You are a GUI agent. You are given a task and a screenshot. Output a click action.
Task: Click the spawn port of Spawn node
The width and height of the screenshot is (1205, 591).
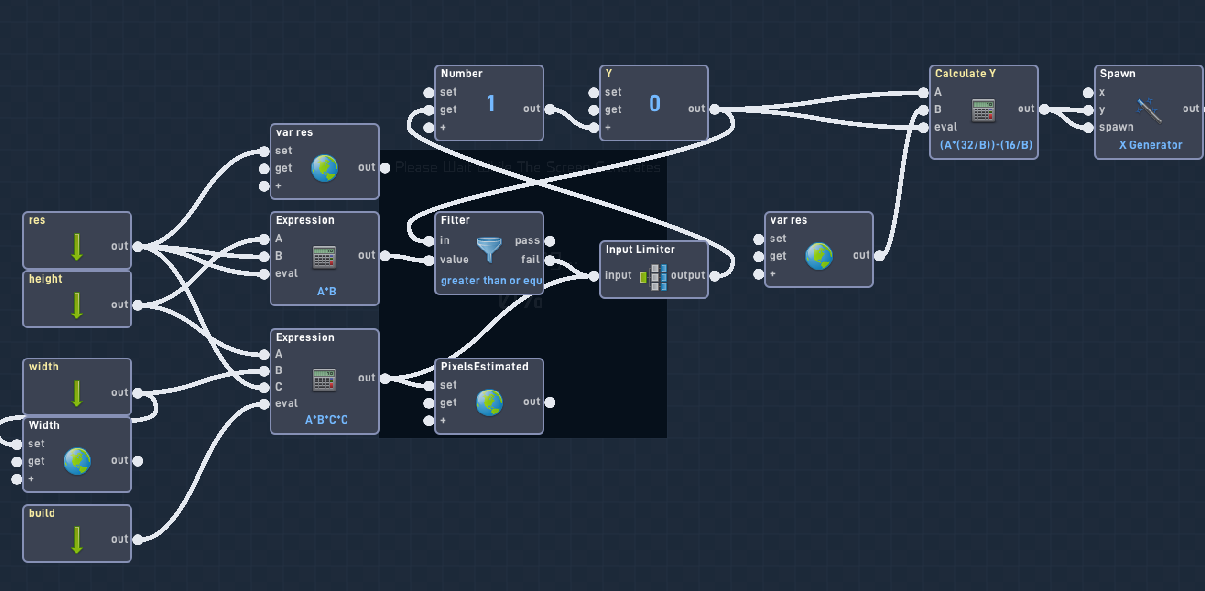tap(1088, 127)
